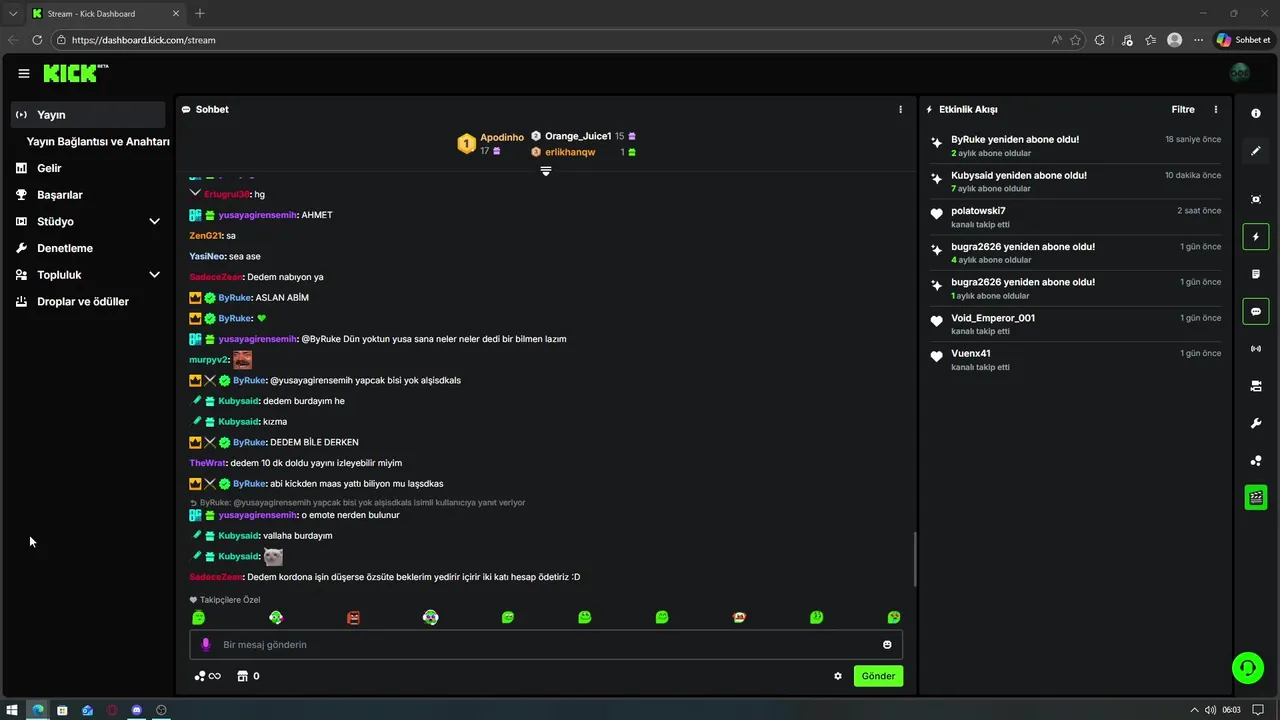Click the Kick logo
Screen dimensions: 1280x720
pos(76,73)
